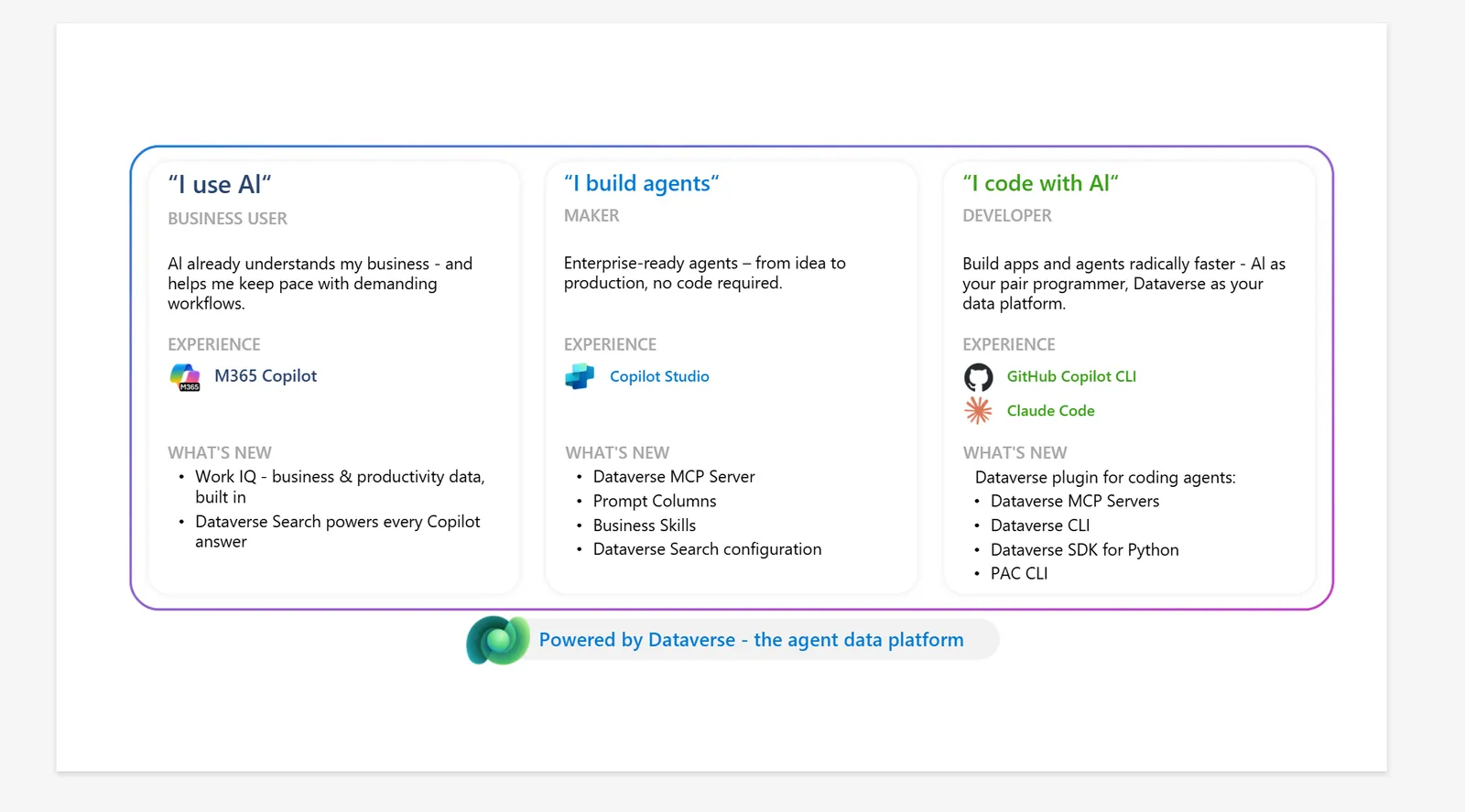Click EXPERIENCE label in Business User card

pos(214,345)
